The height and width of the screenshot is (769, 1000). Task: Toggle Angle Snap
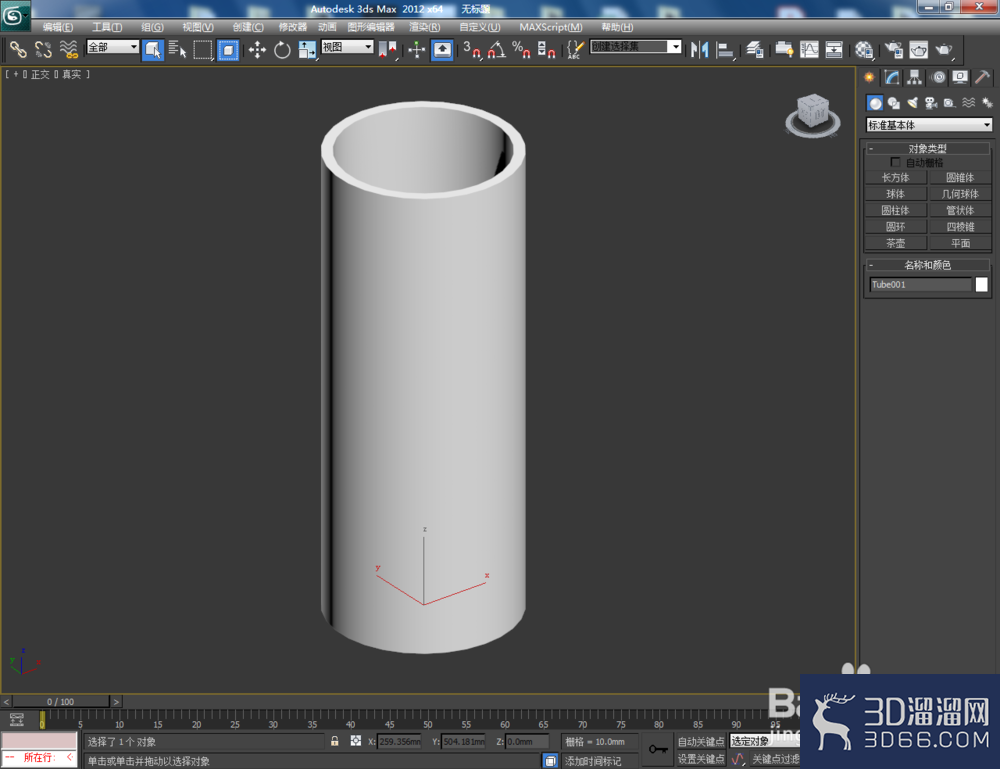pos(497,50)
